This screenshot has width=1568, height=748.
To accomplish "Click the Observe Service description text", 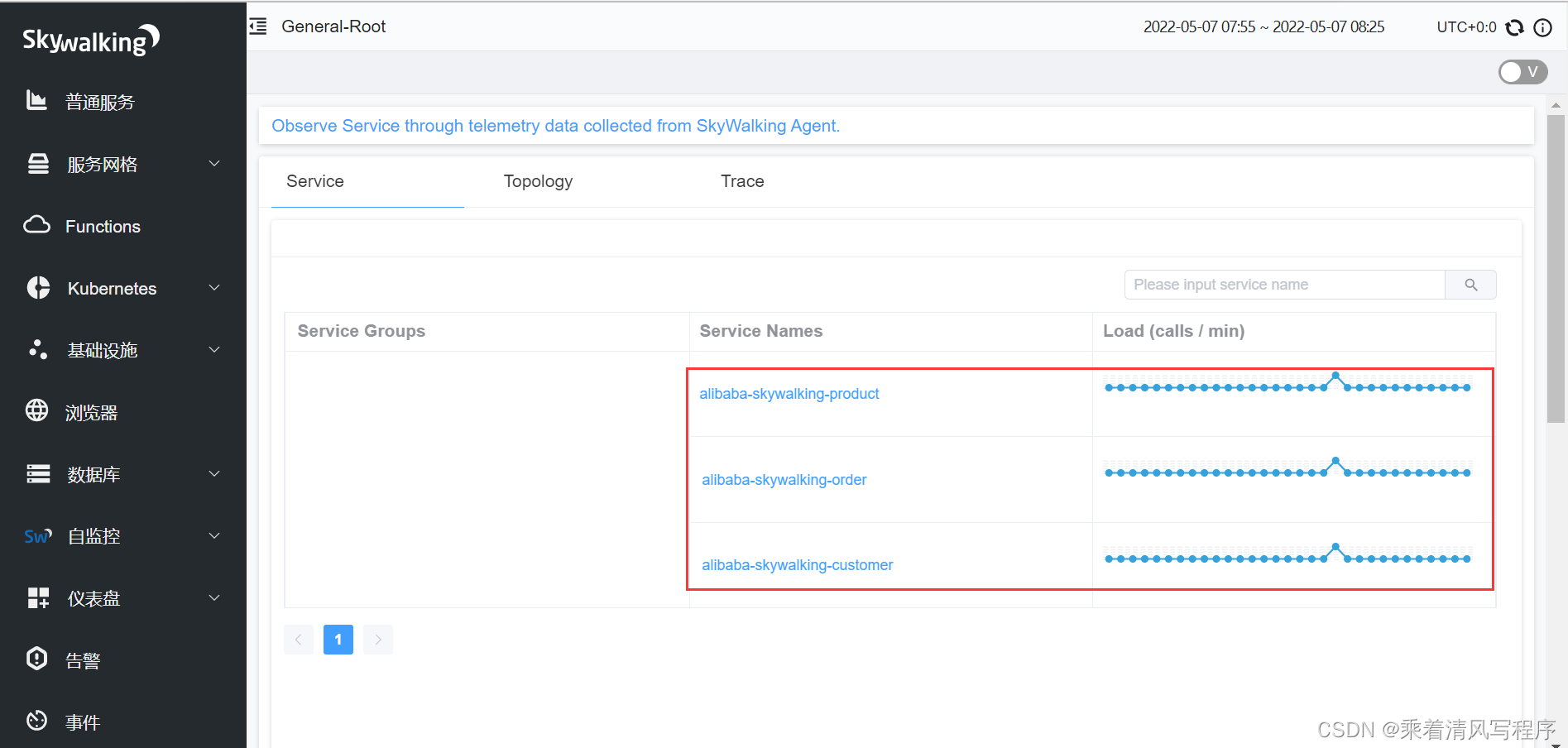I will 556,126.
